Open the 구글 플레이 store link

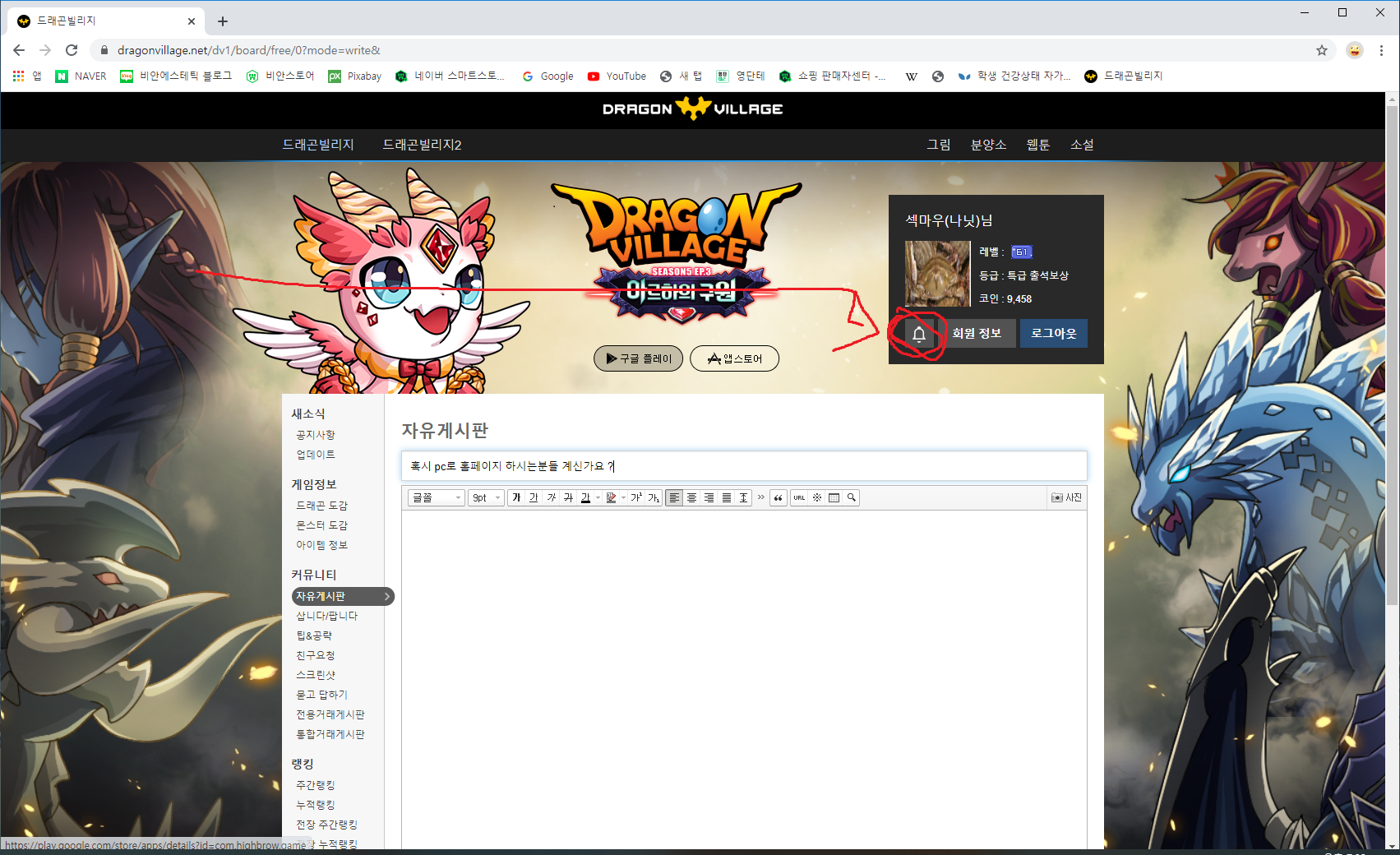click(638, 358)
